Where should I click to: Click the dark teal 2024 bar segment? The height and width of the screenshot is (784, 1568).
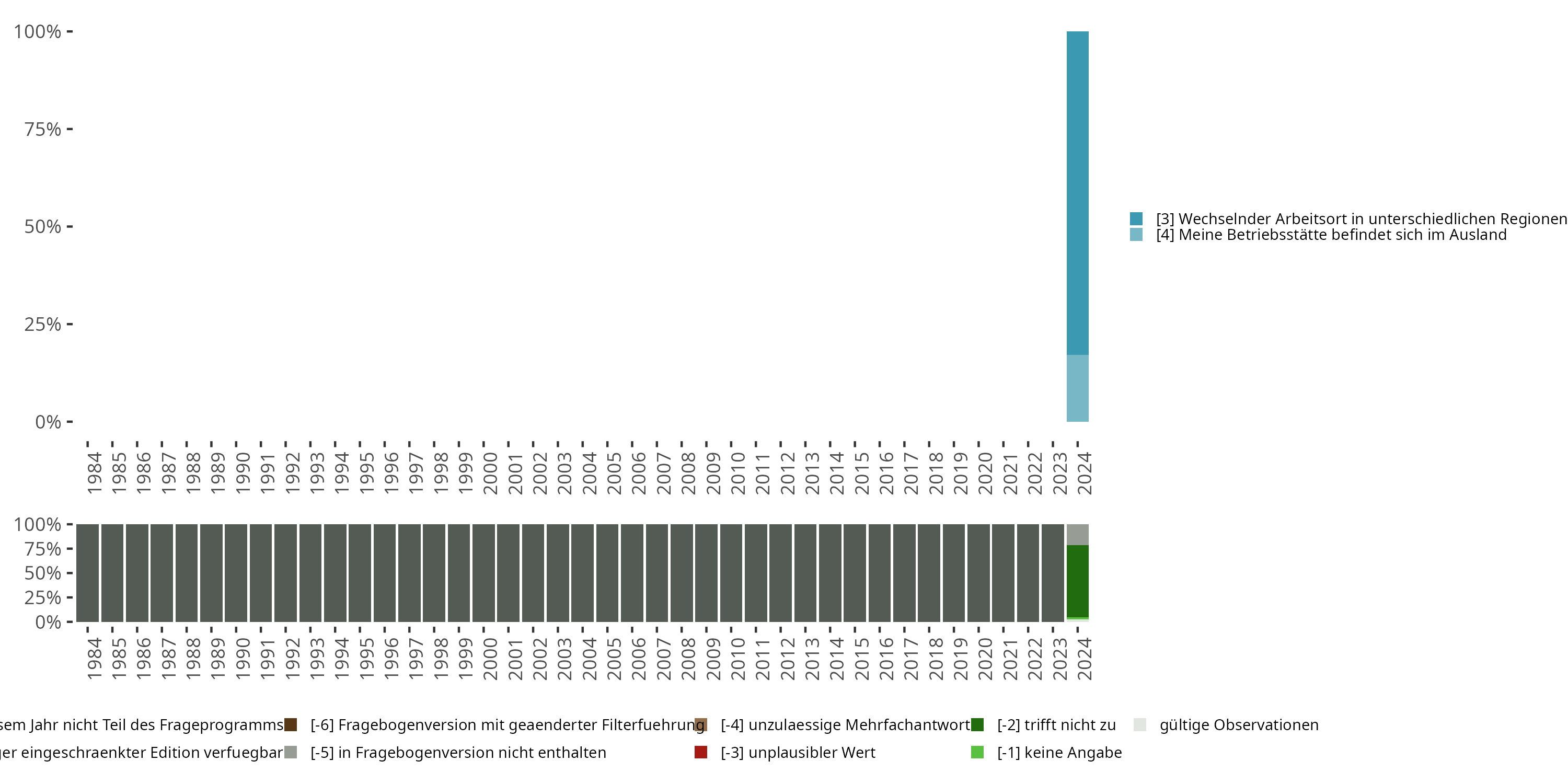(1077, 192)
